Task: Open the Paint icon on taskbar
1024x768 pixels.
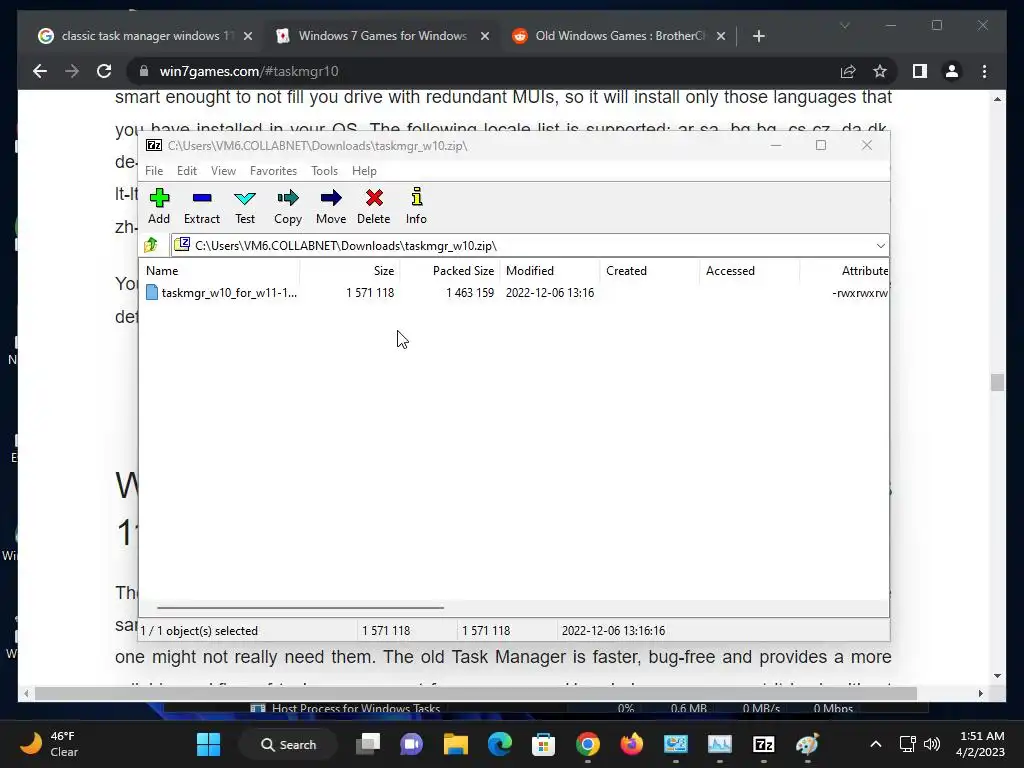Action: click(808, 744)
